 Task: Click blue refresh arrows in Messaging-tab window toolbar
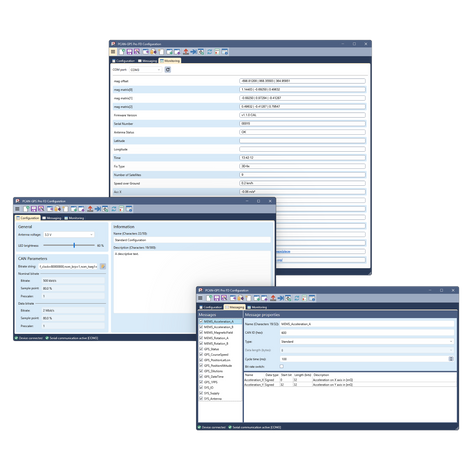tap(297, 298)
